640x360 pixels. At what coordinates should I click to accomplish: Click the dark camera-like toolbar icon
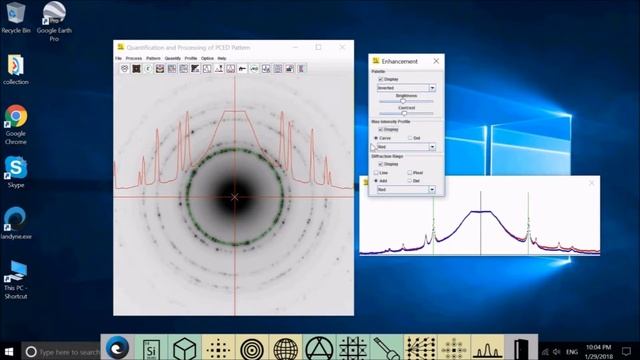click(x=290, y=69)
